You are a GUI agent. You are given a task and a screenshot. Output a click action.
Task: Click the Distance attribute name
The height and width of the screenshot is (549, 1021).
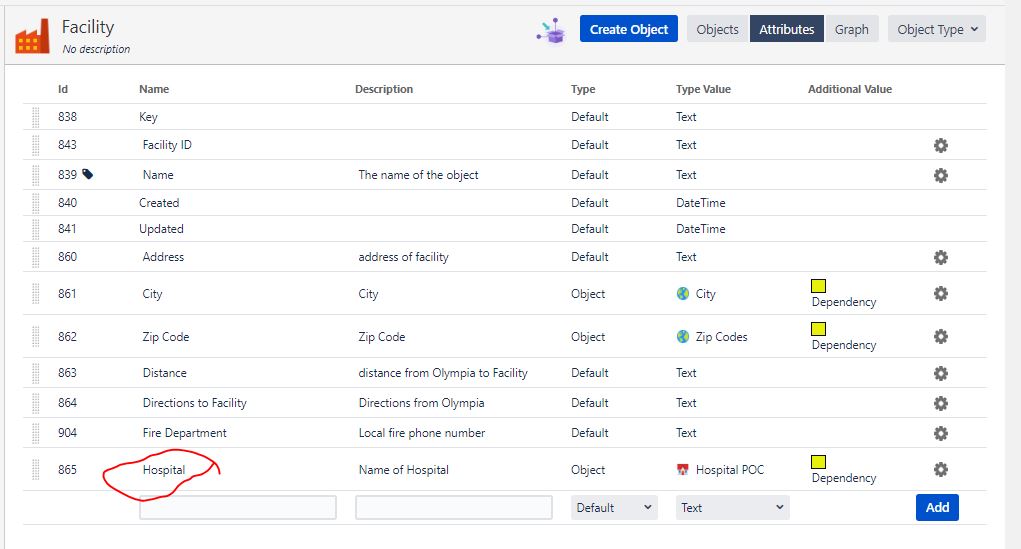pyautogui.click(x=165, y=373)
